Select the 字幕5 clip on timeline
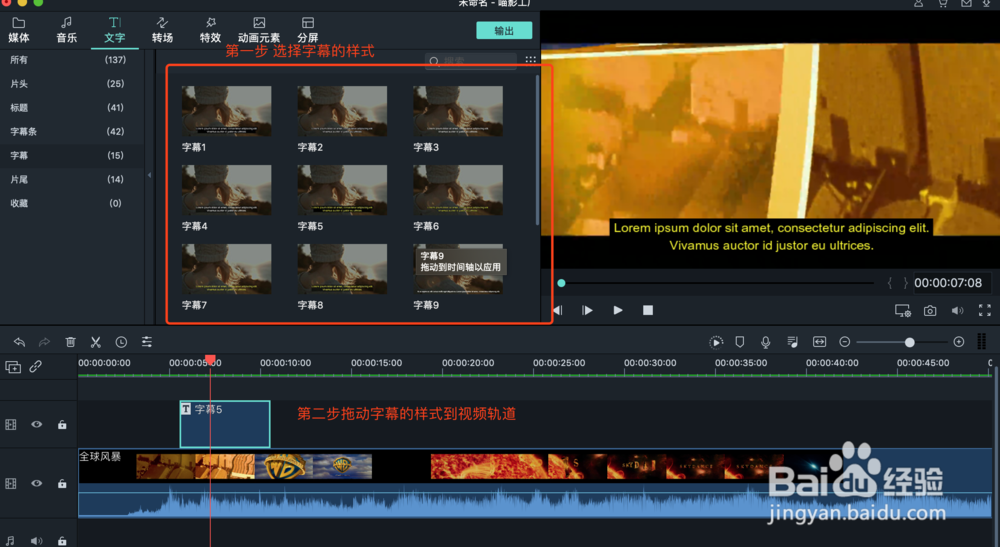Viewport: 1000px width, 547px height. pos(225,424)
